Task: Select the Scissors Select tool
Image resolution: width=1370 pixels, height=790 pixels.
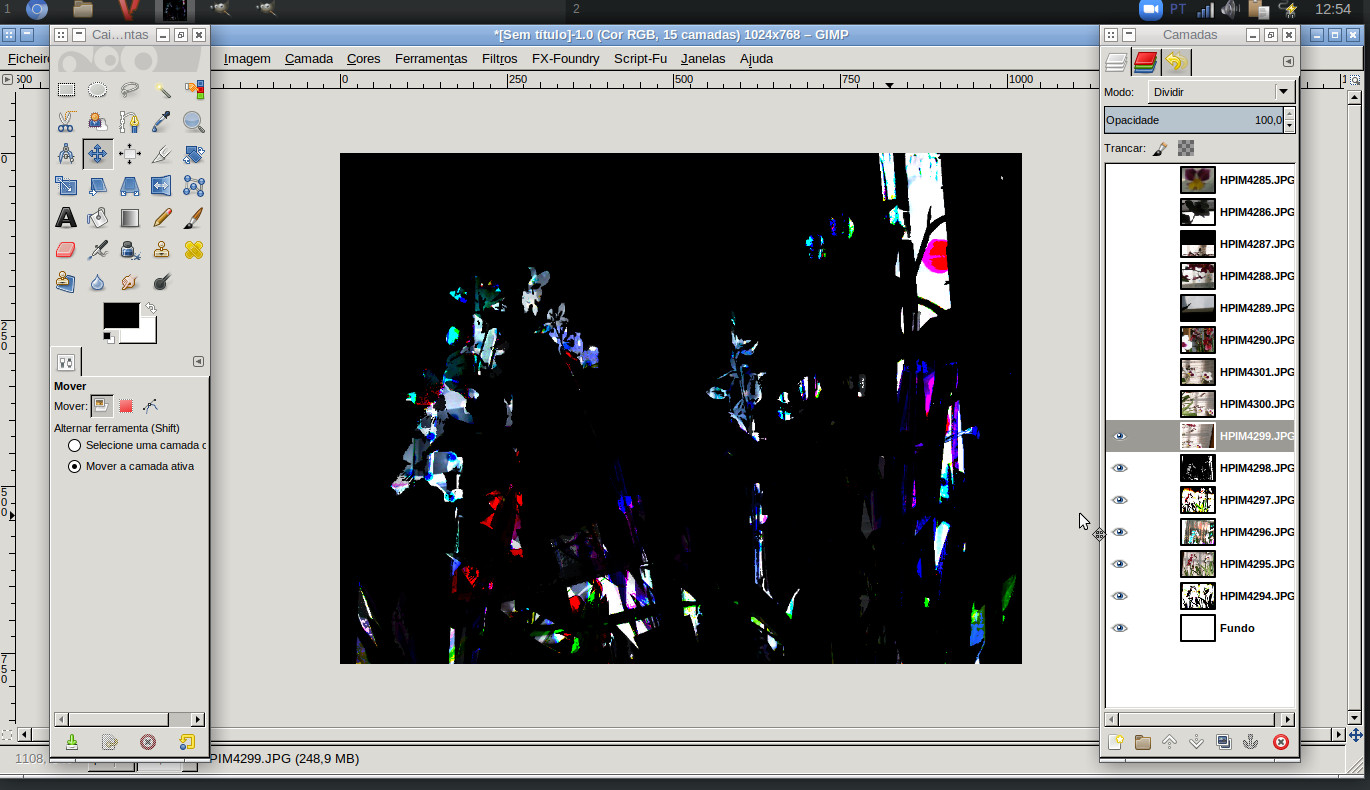Action: pos(66,122)
